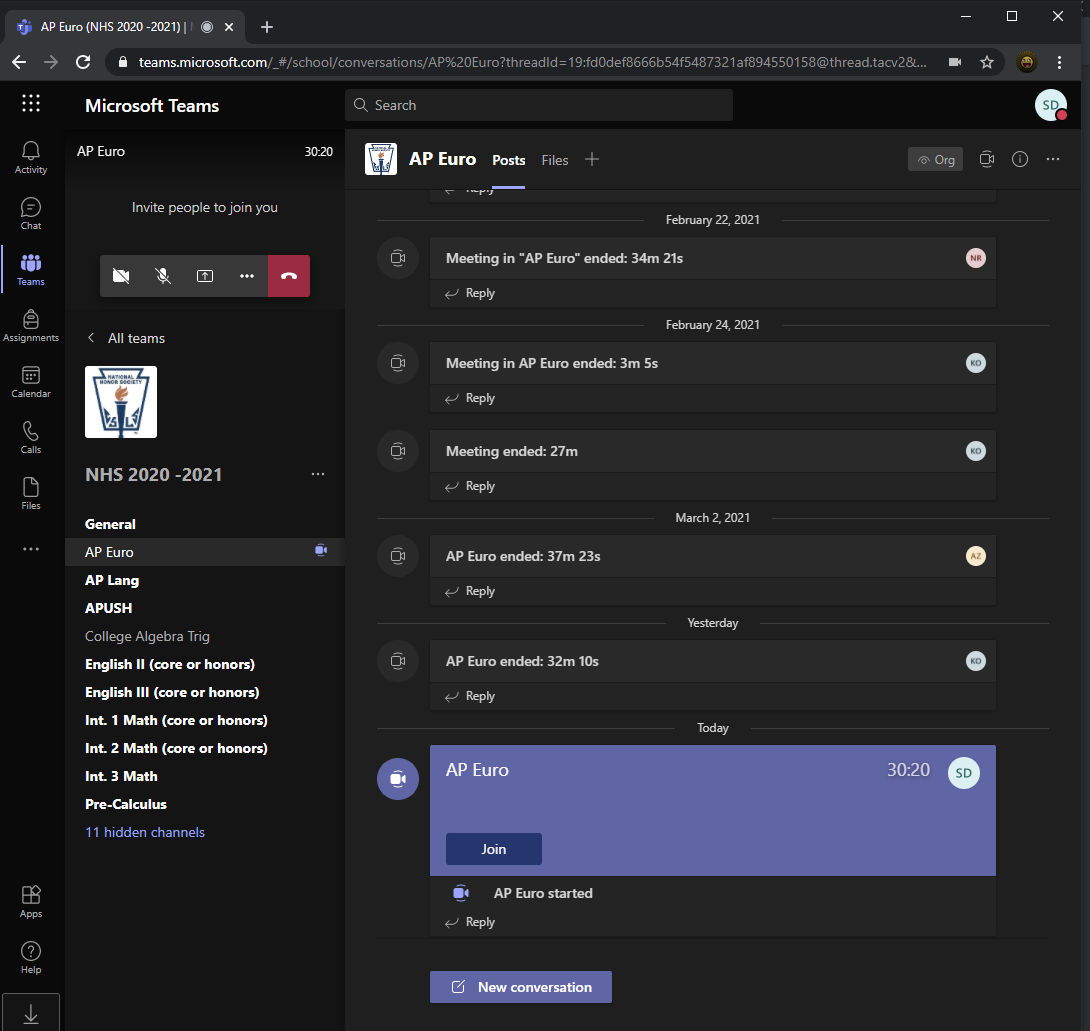Open the Calendar app icon
Viewport: 1090px width, 1031px height.
(31, 380)
